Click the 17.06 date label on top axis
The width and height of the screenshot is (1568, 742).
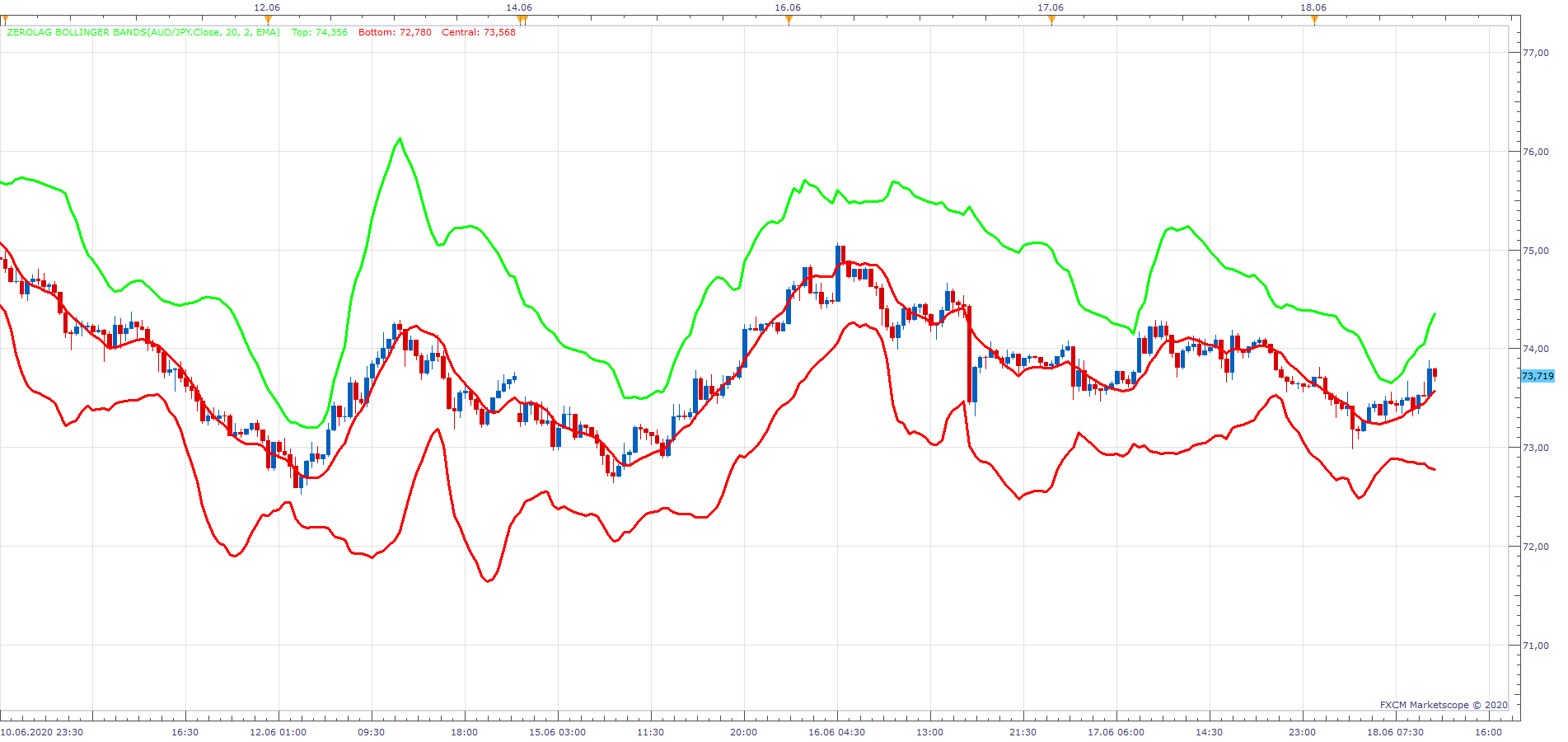coord(1051,7)
